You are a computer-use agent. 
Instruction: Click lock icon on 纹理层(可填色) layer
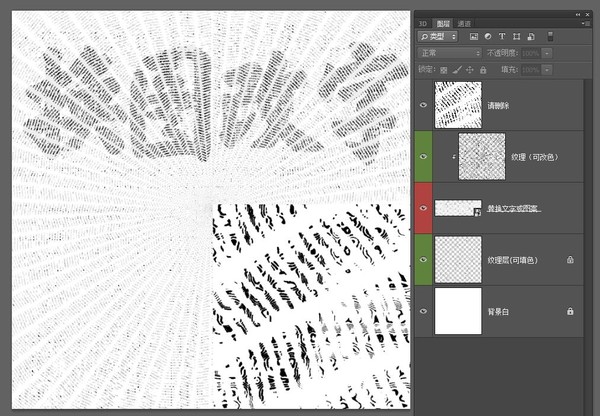tap(570, 260)
